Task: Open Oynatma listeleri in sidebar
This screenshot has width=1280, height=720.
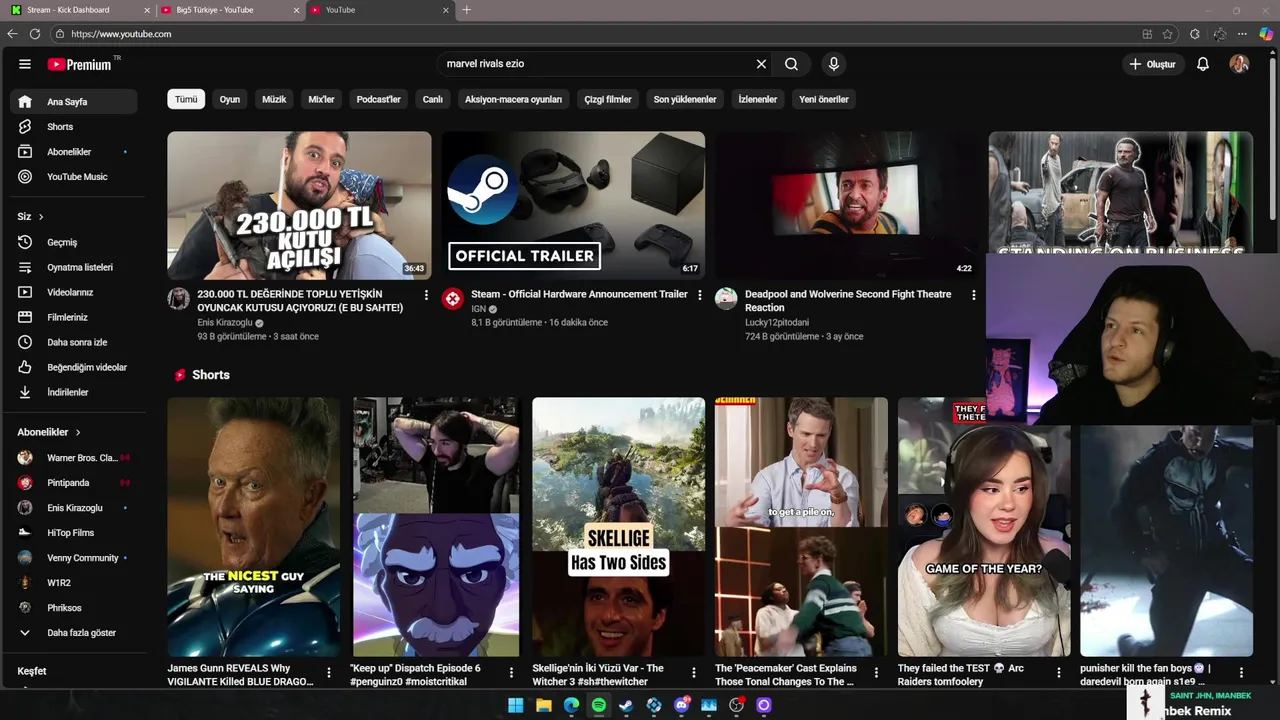Action: (74, 267)
